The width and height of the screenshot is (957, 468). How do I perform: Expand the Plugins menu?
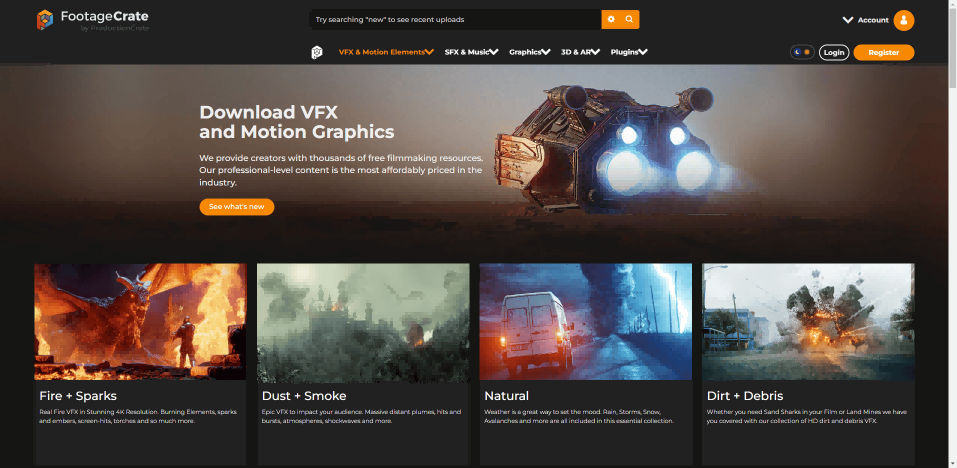(629, 52)
